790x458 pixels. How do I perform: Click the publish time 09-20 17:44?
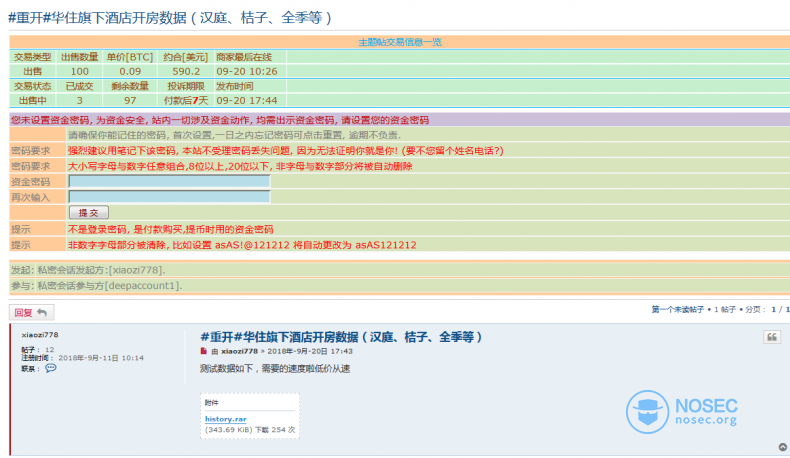(247, 100)
